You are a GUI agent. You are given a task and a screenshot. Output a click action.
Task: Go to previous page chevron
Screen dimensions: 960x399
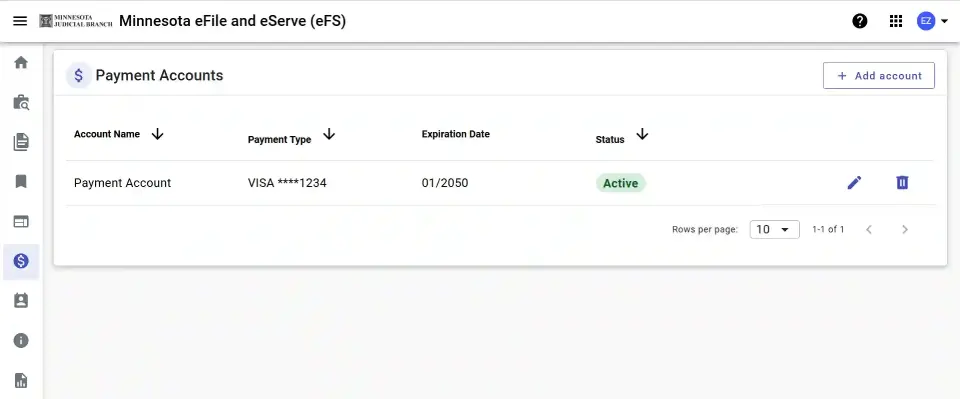[868, 229]
